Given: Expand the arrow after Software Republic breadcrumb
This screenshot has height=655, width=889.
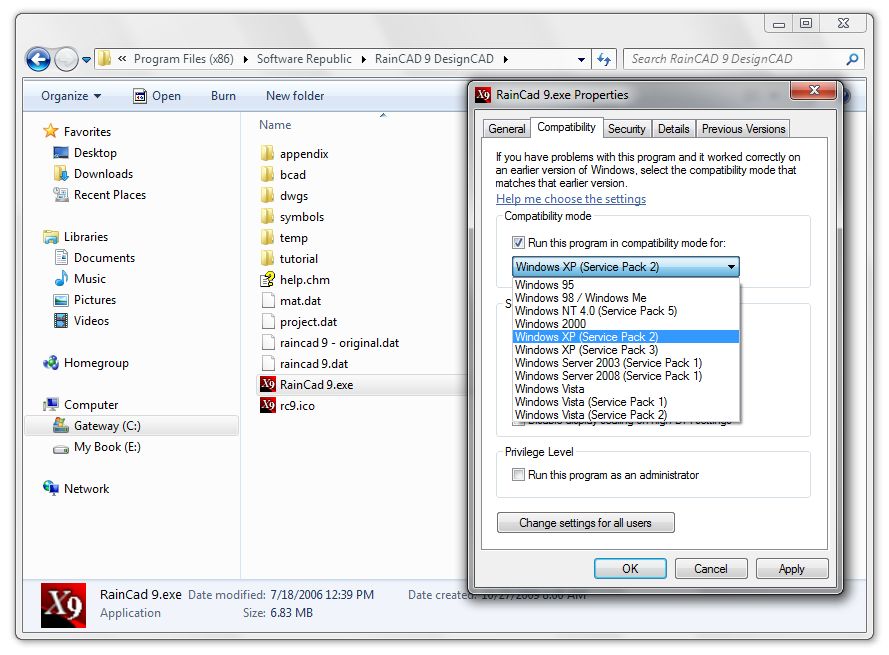Looking at the screenshot, I should tap(363, 59).
